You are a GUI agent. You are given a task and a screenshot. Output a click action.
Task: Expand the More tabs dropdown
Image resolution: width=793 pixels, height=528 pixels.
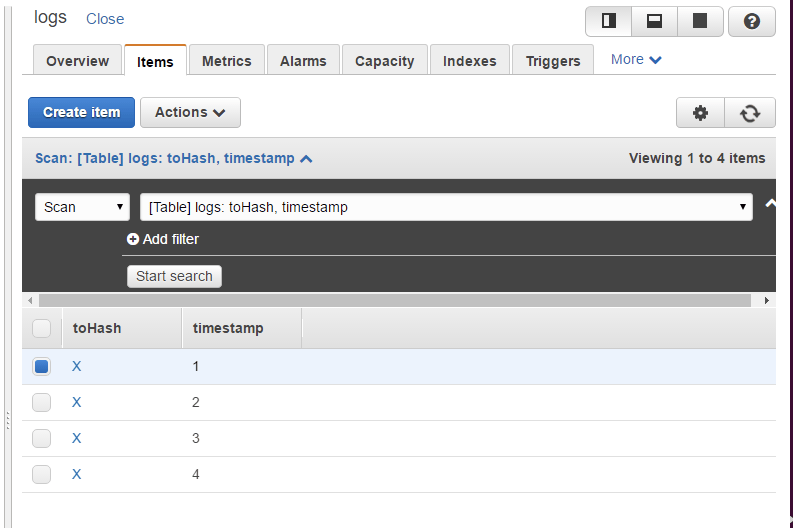636,60
